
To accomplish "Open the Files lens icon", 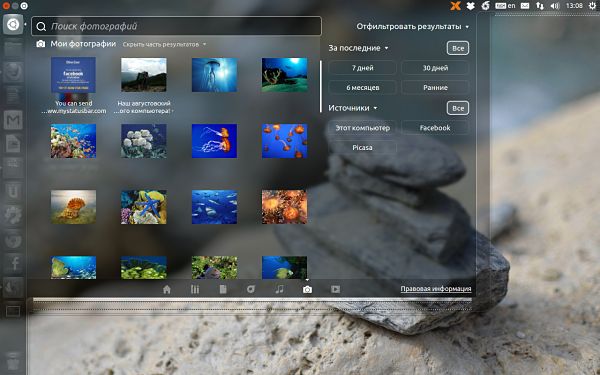I will click(x=223, y=289).
